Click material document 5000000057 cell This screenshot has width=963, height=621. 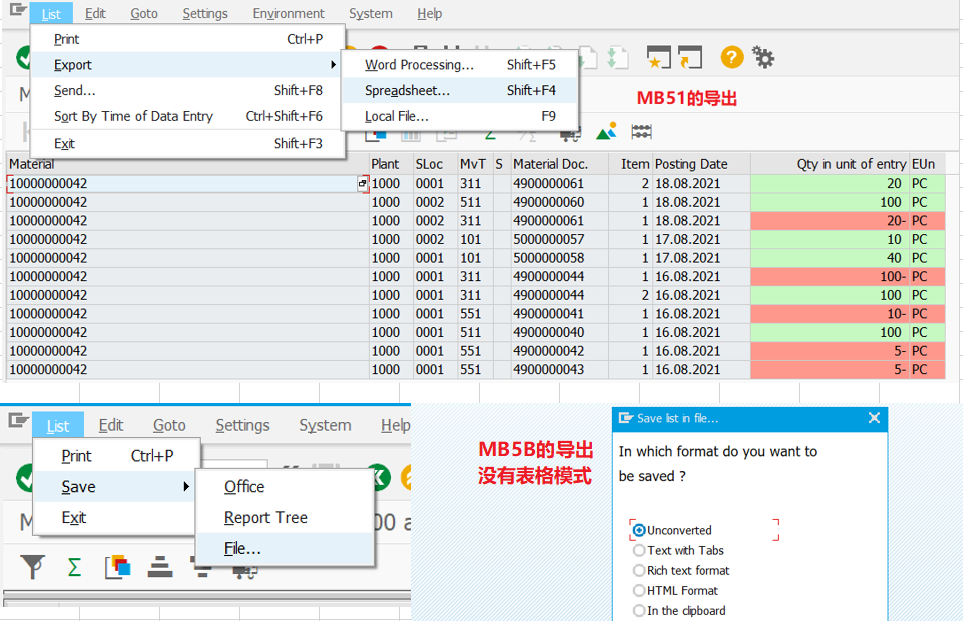(x=559, y=239)
